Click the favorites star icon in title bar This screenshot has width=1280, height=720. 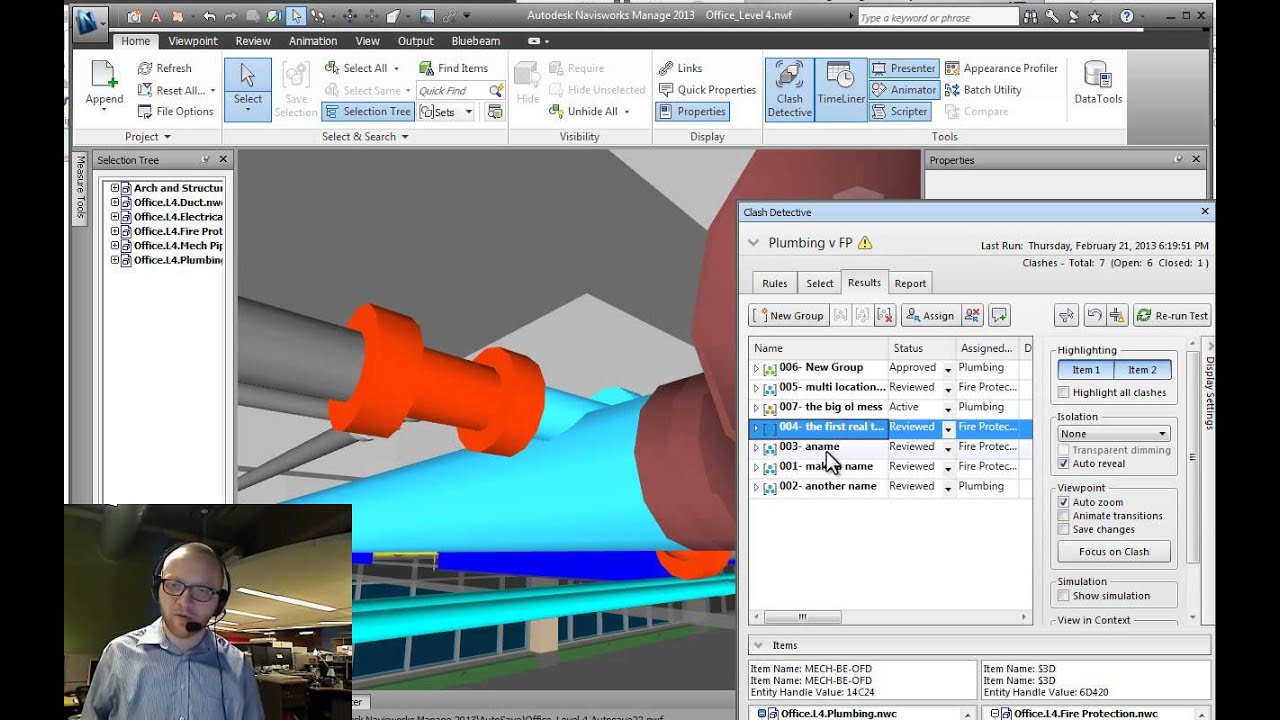click(1095, 16)
